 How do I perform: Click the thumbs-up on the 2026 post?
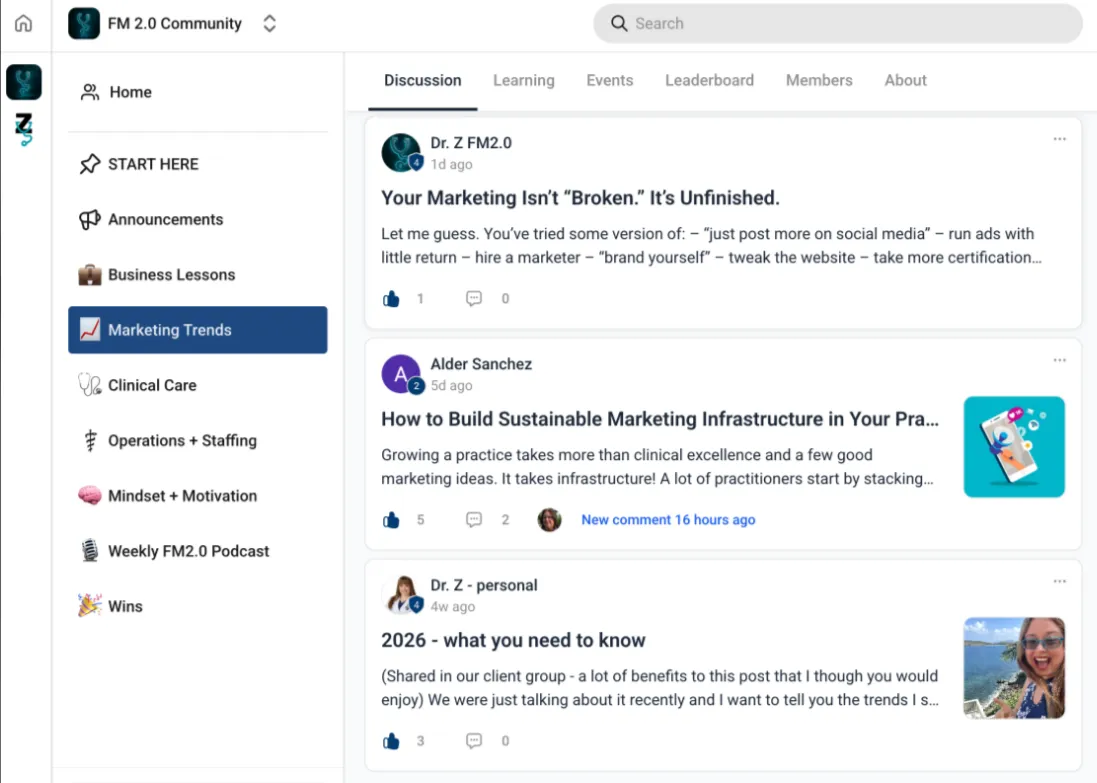pyautogui.click(x=392, y=741)
